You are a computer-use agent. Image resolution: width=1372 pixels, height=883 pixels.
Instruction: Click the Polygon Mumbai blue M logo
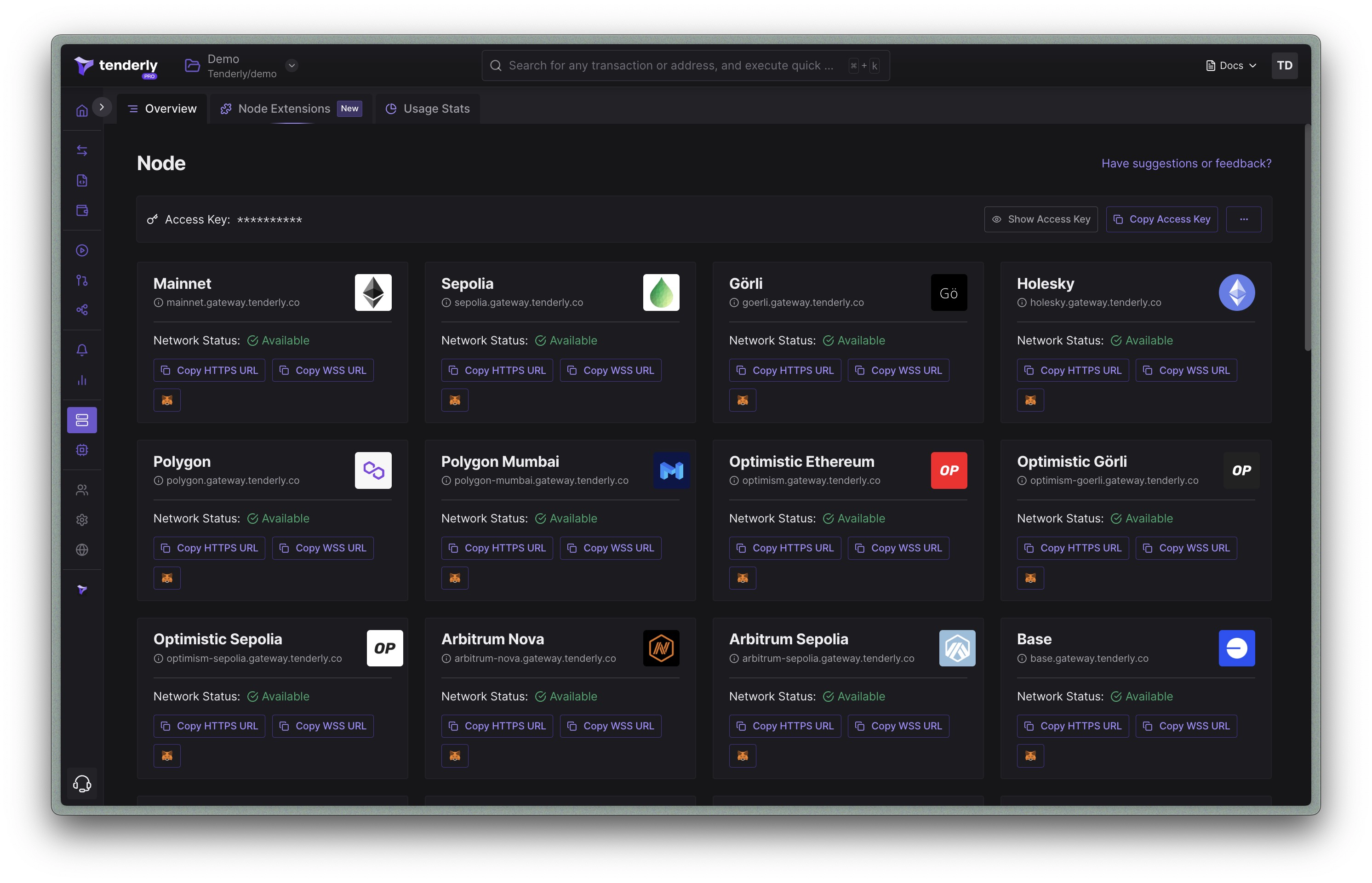[x=671, y=470]
